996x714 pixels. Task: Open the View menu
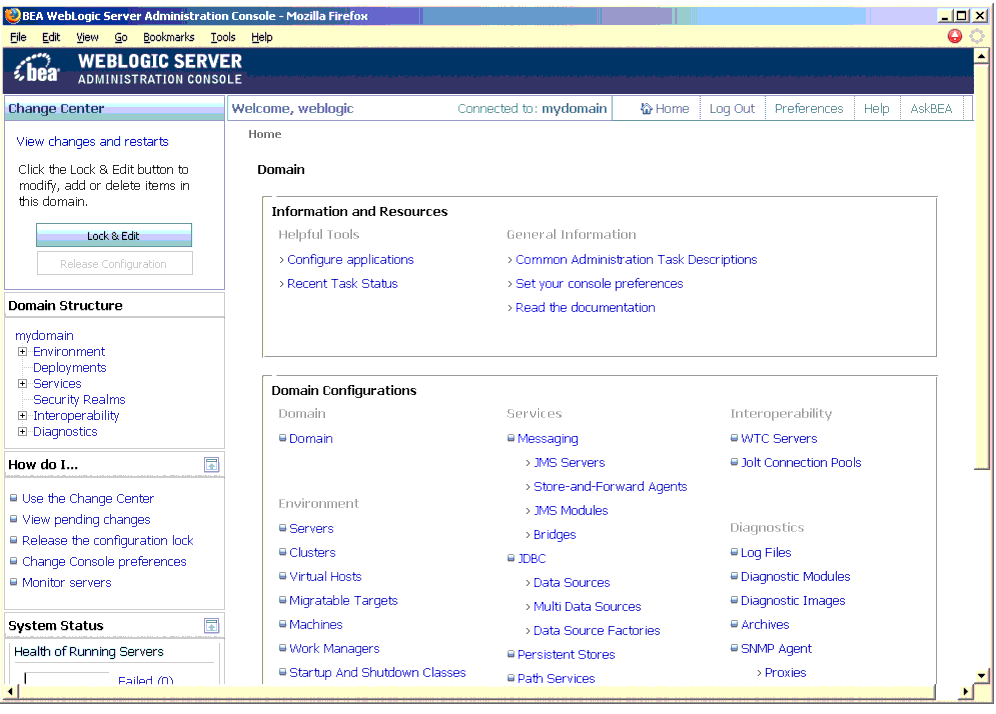pos(88,37)
